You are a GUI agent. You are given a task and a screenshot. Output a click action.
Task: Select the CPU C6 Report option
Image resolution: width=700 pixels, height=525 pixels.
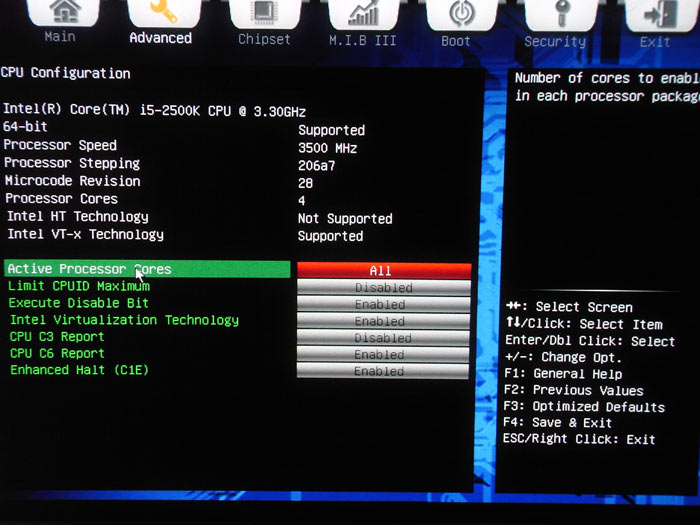(57, 353)
